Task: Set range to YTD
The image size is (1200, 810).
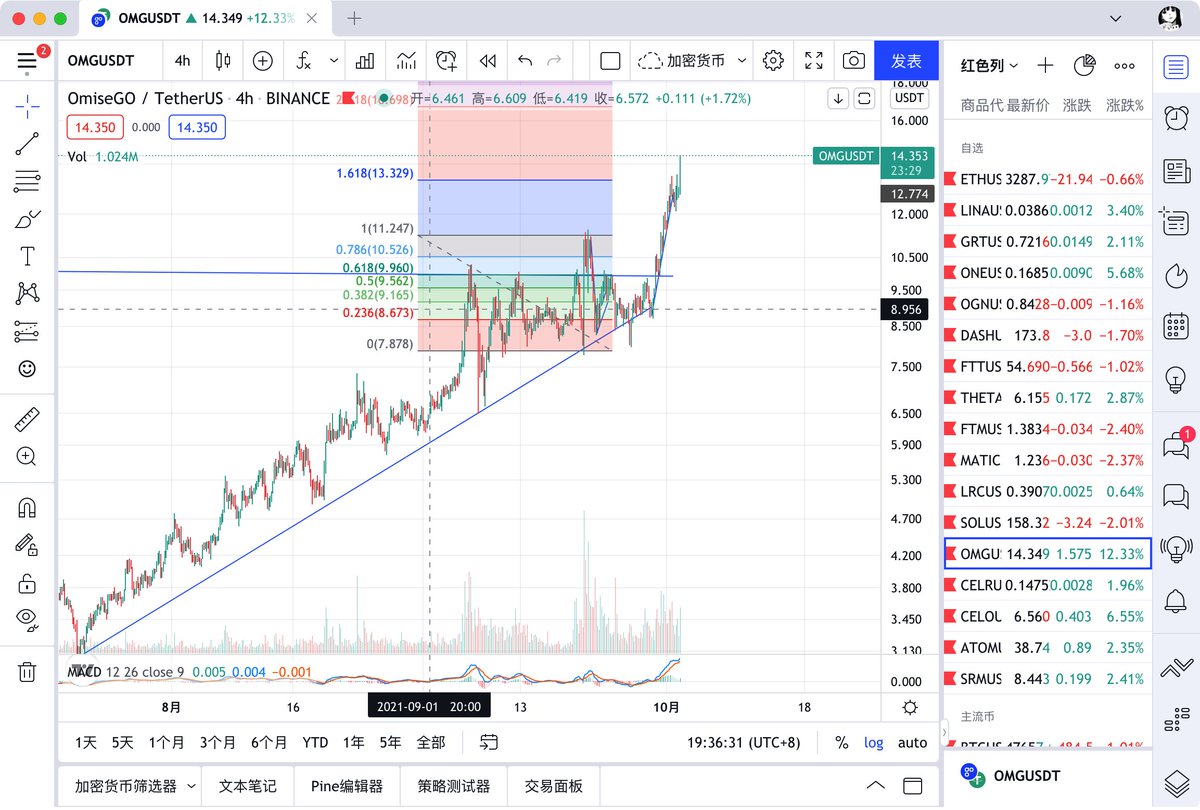Action: click(x=315, y=742)
